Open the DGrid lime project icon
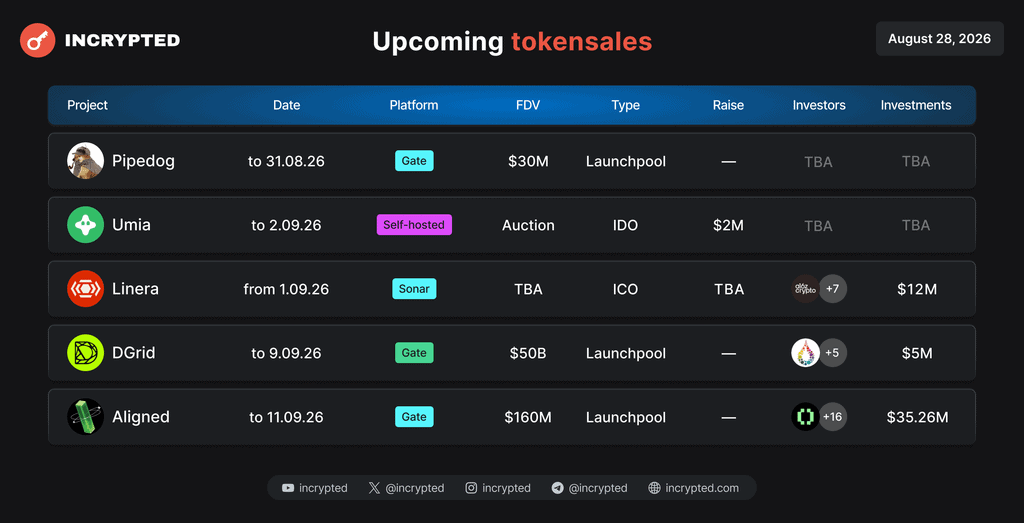 click(86, 353)
